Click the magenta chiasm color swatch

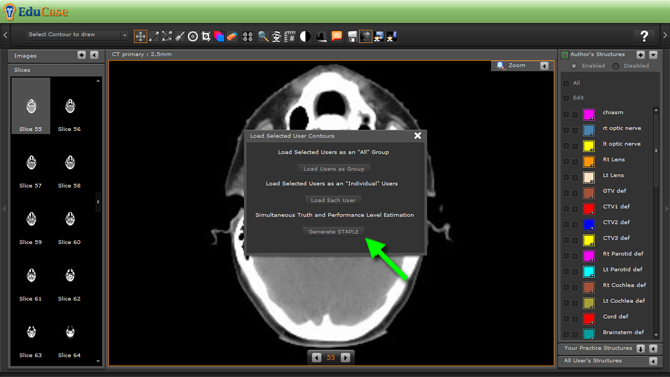point(589,114)
